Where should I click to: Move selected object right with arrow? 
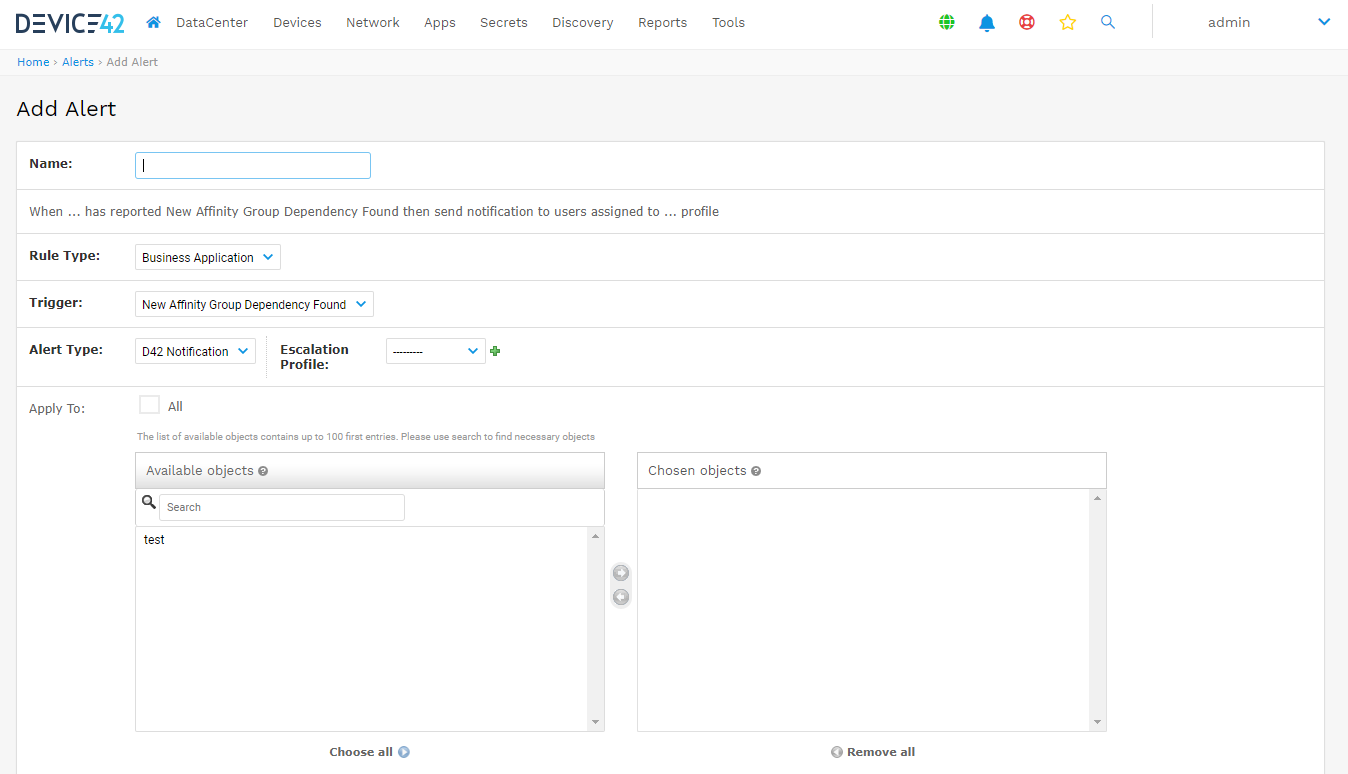click(x=621, y=573)
